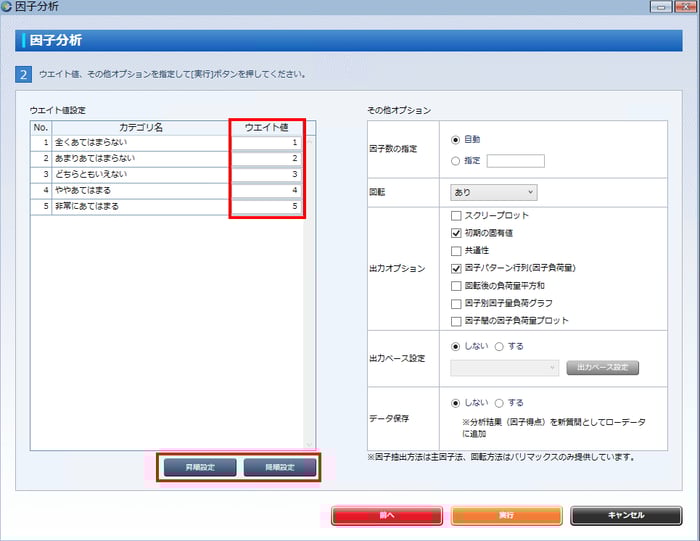Screen dimensions: 700x541
Task: Uncheck the 初期の固有値 checkbox
Action: (456, 233)
